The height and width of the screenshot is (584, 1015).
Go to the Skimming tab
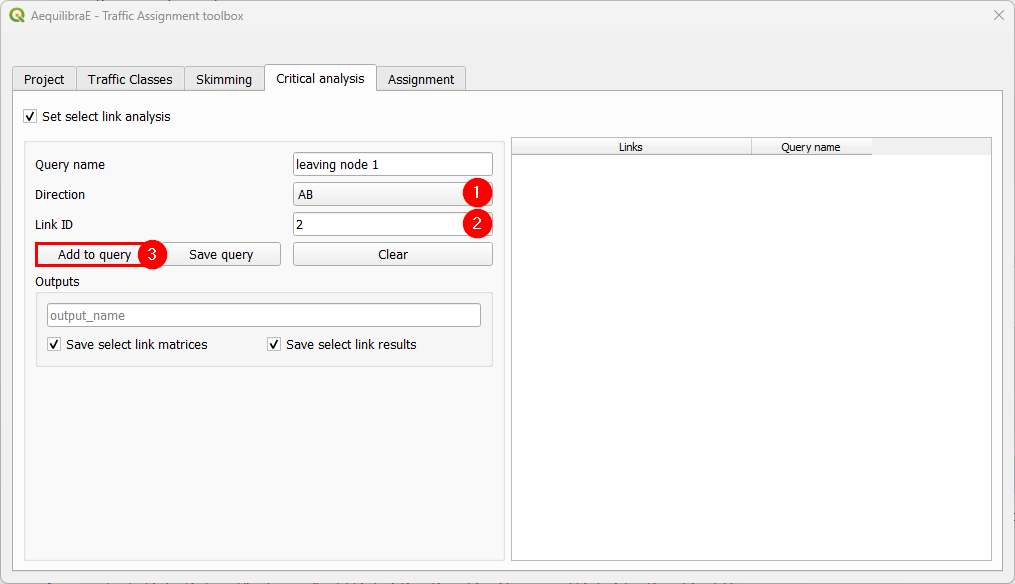224,79
